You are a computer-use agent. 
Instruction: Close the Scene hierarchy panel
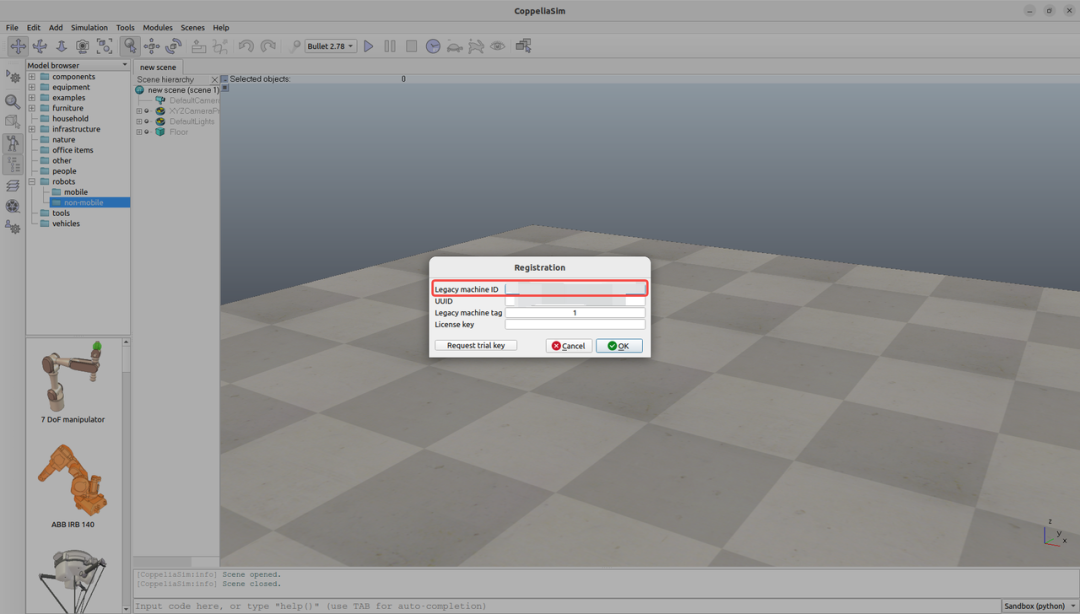[x=214, y=80]
